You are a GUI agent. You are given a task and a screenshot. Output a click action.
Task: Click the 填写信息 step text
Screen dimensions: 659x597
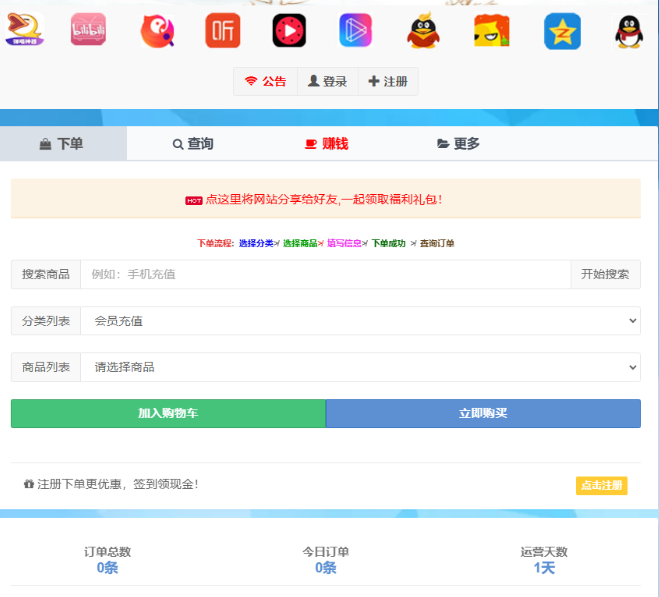click(344, 243)
